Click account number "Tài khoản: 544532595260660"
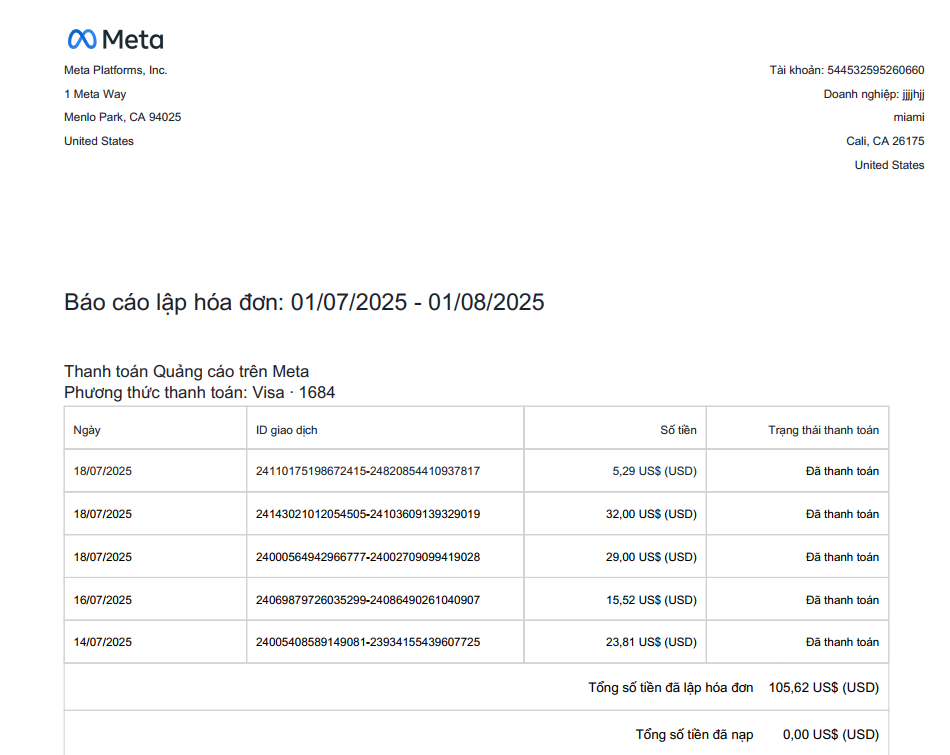 [x=847, y=70]
